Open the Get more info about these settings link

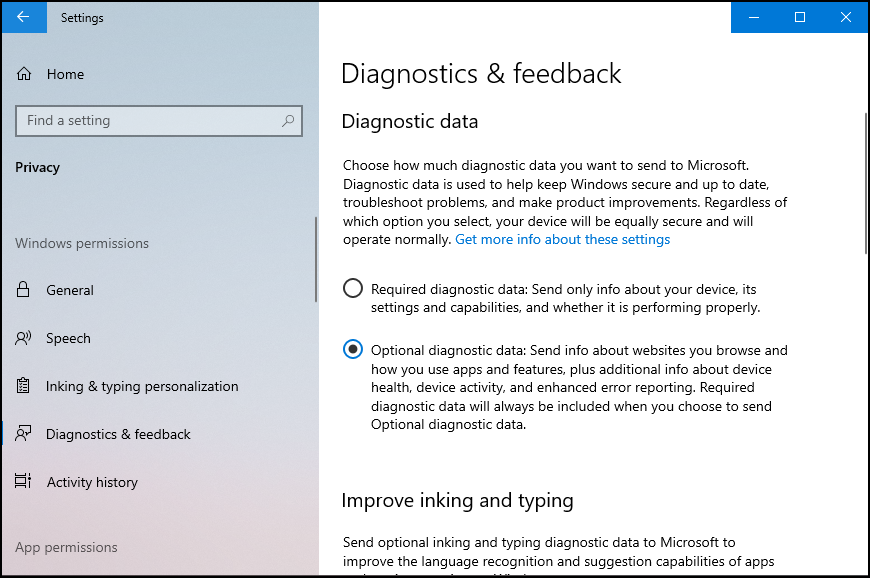pyautogui.click(x=562, y=239)
